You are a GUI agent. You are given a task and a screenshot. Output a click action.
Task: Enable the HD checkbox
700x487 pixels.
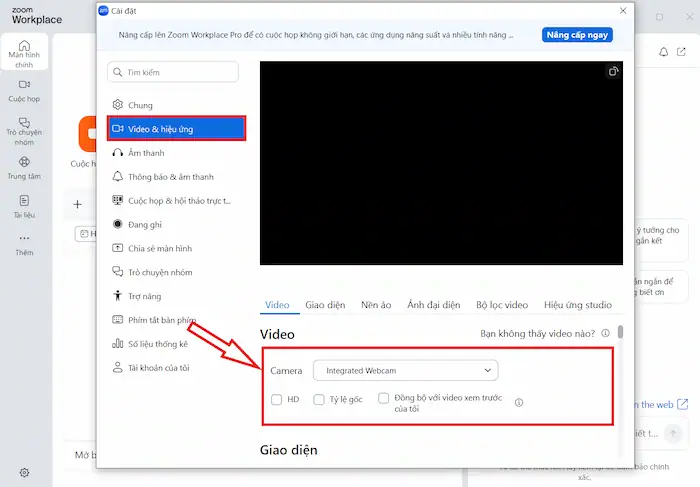tap(276, 399)
